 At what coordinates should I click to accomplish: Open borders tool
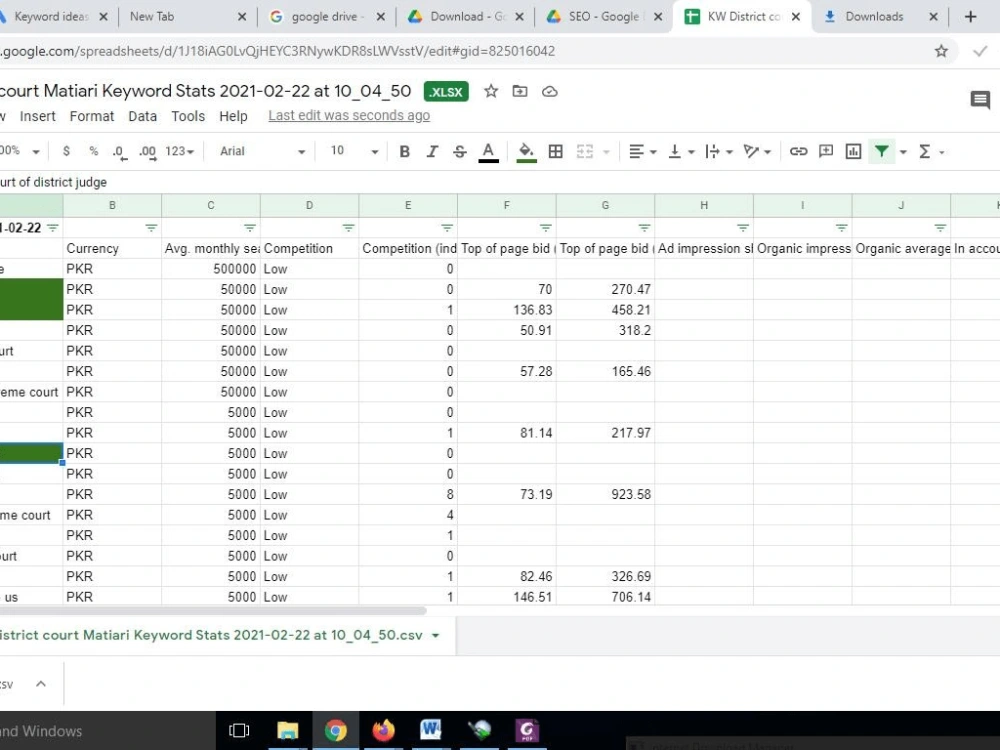click(x=555, y=151)
